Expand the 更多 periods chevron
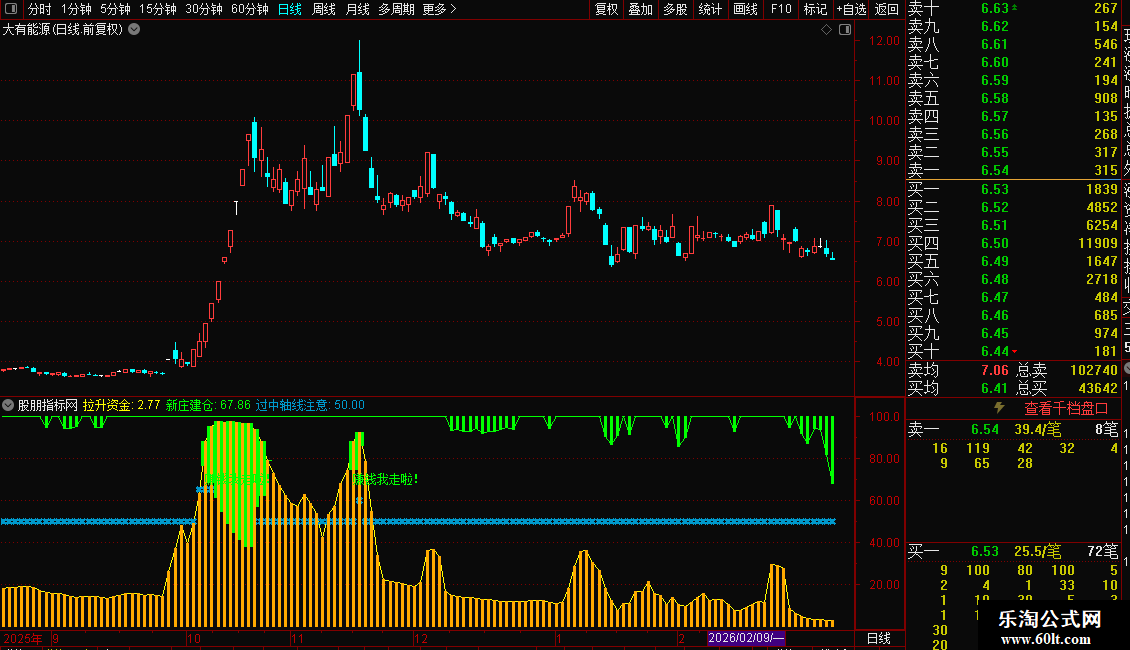Screen dimensions: 1130x650 pos(453,9)
